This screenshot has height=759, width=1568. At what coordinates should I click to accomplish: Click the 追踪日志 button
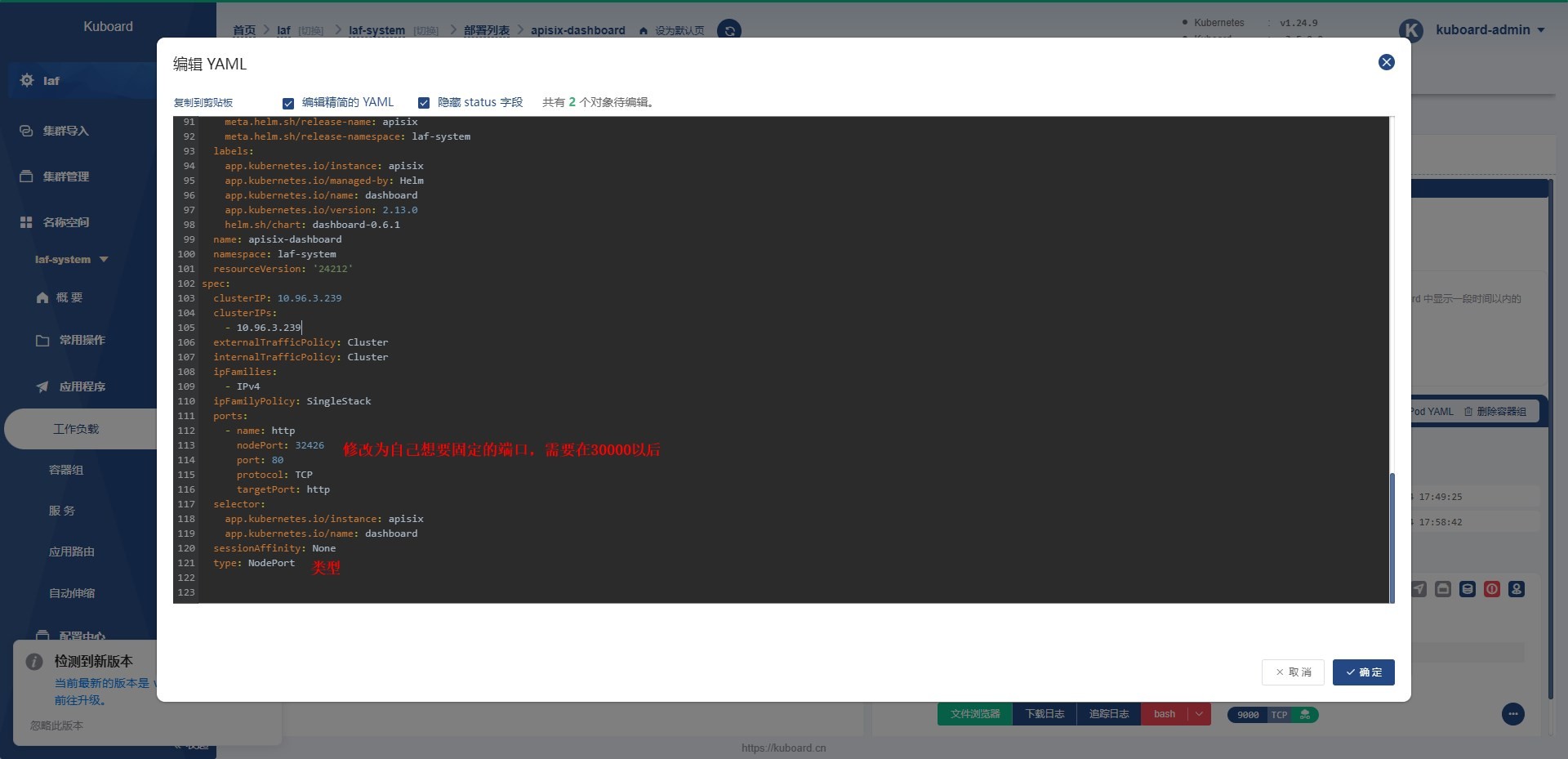tap(1109, 714)
